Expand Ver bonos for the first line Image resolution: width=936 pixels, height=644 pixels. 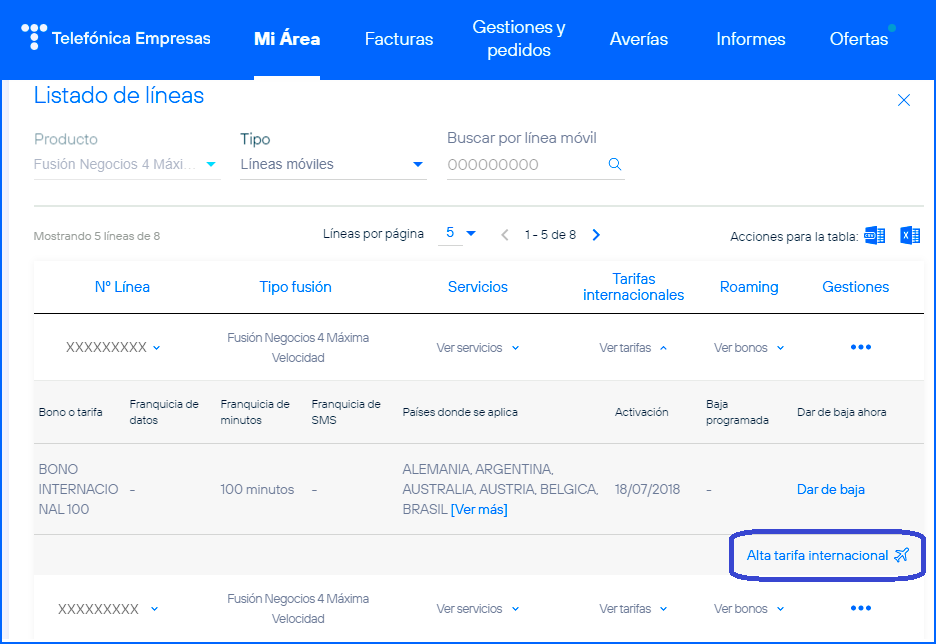coord(749,348)
